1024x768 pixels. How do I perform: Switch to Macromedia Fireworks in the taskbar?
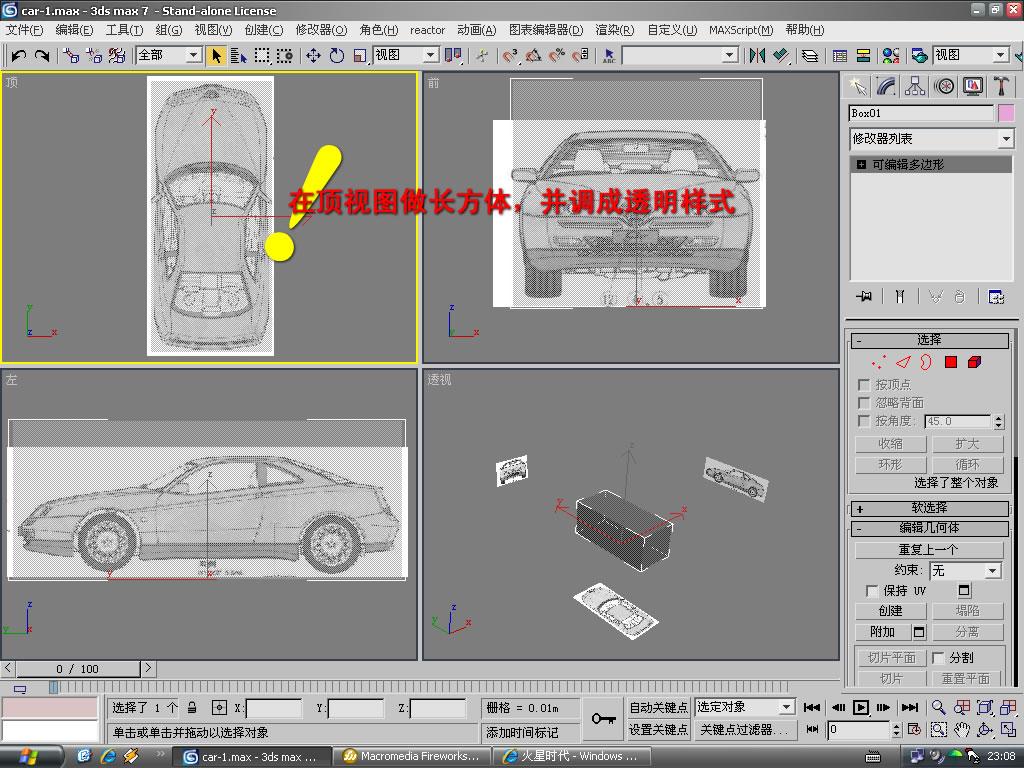(x=411, y=756)
